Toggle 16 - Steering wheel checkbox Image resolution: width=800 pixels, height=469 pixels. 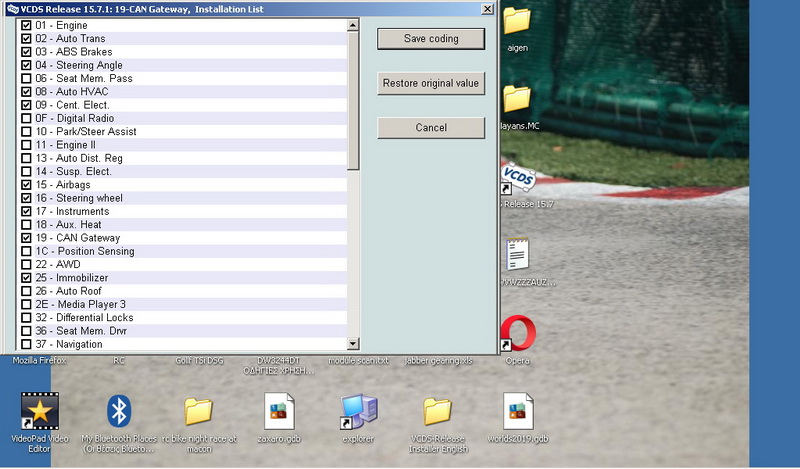[x=26, y=198]
